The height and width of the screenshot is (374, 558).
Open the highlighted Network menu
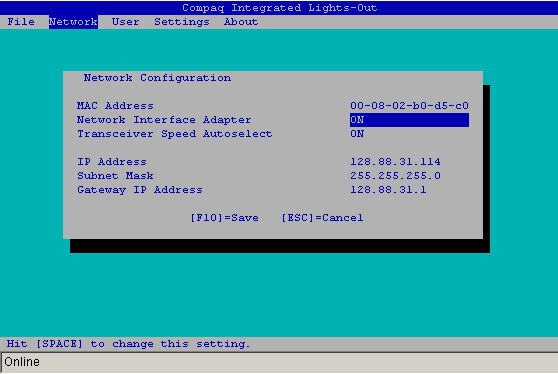73,22
